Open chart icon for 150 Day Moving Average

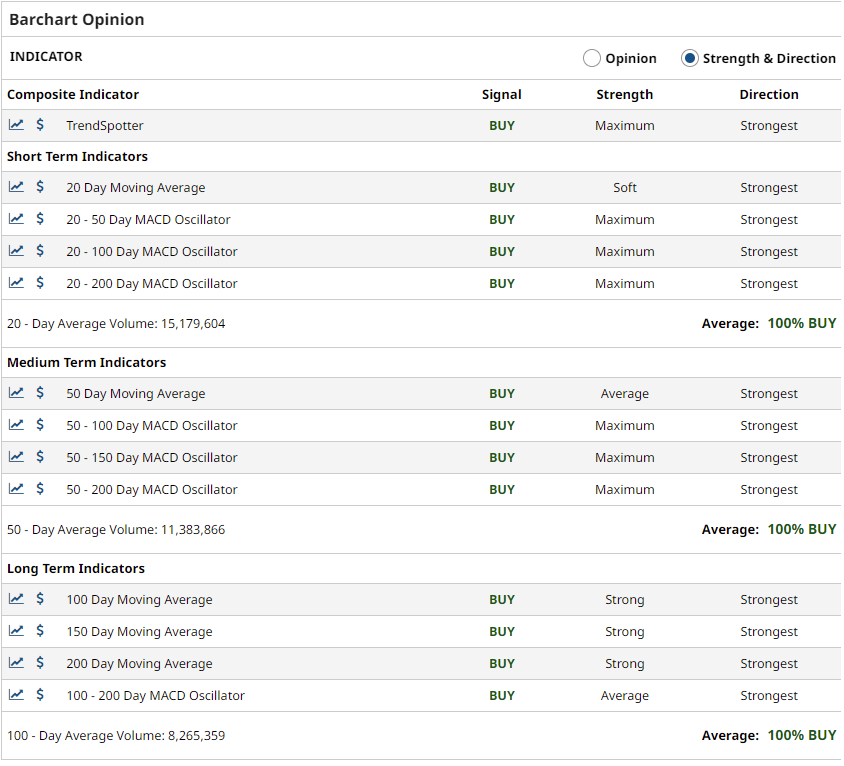pos(16,630)
